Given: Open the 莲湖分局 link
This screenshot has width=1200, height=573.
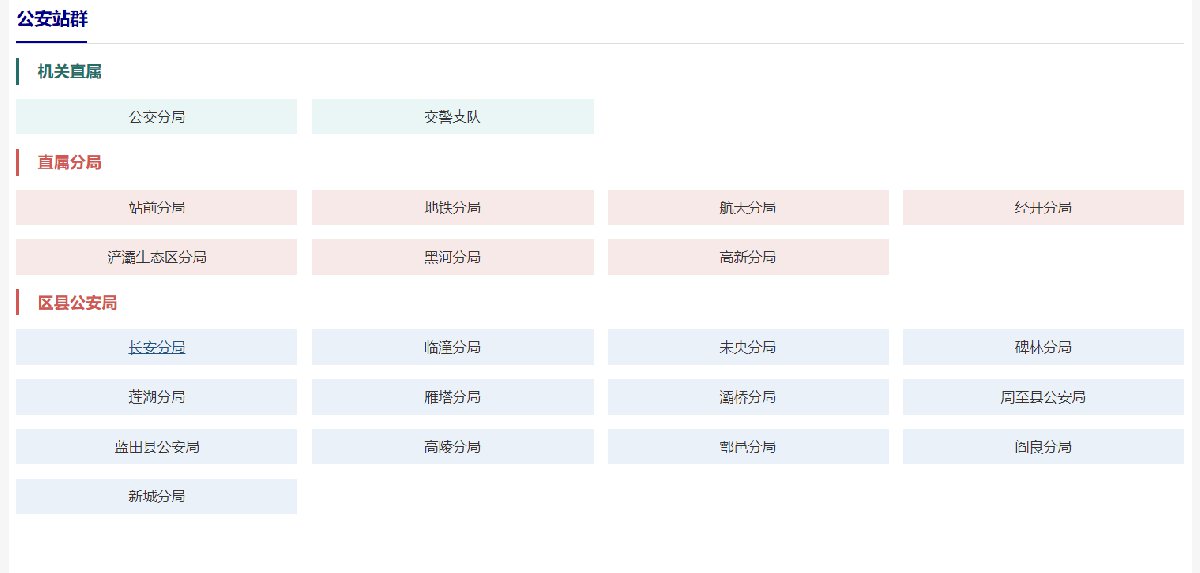Looking at the screenshot, I should point(157,397).
